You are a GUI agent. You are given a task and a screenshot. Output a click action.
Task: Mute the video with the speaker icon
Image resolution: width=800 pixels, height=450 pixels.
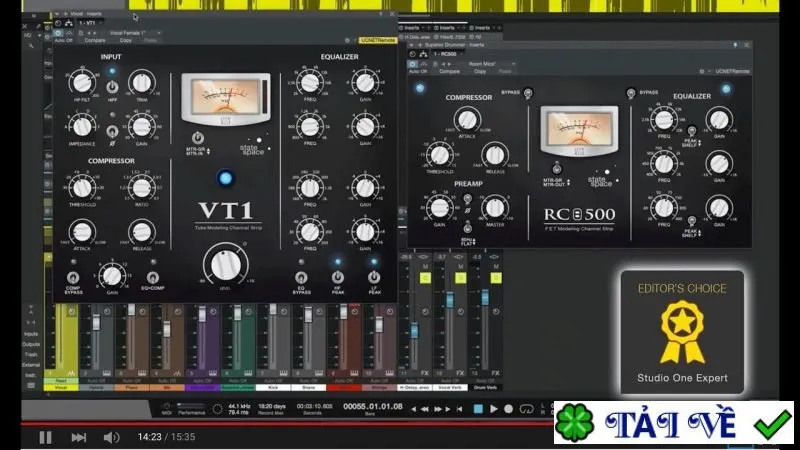pyautogui.click(x=111, y=437)
